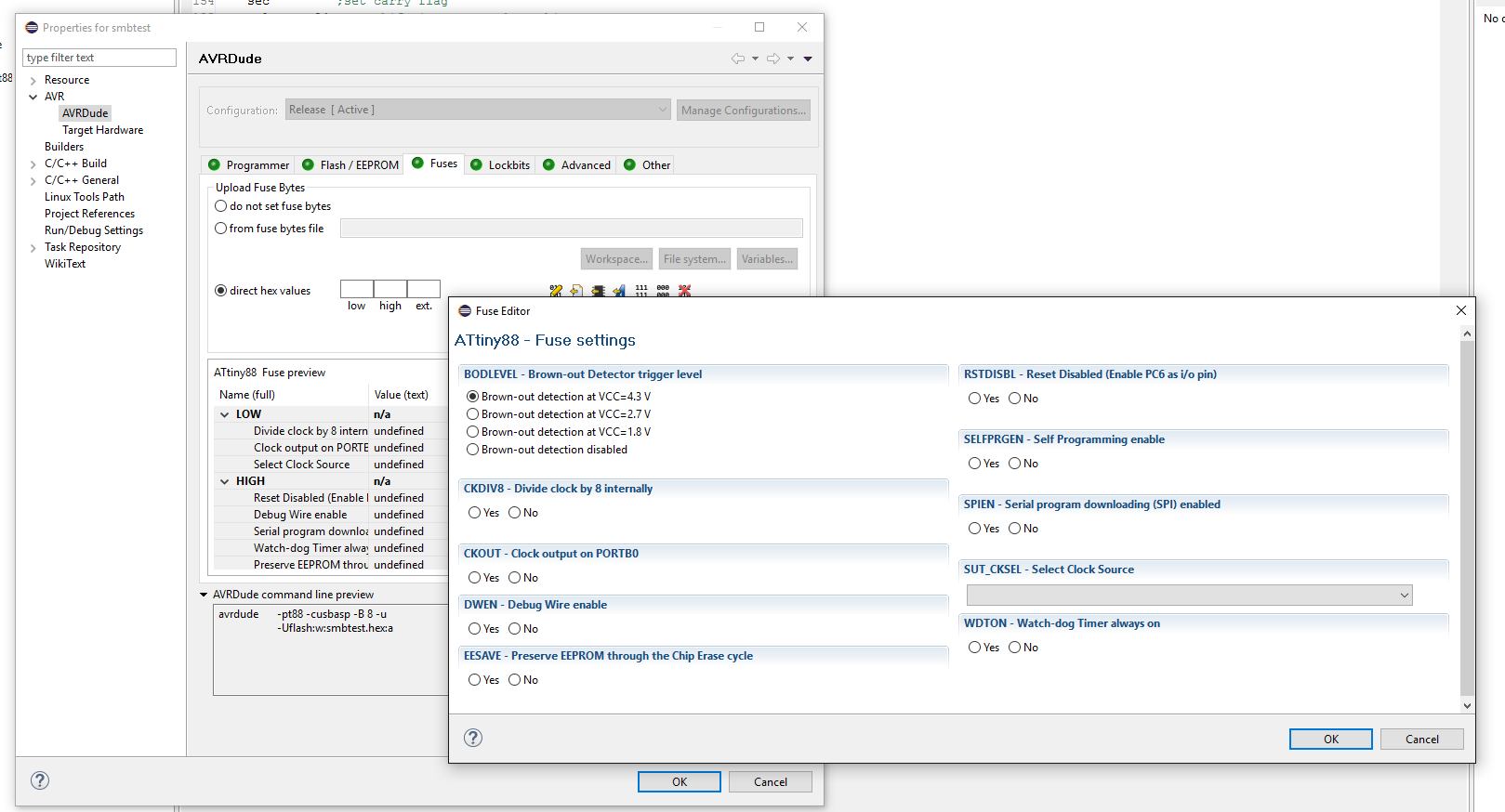
Task: Click OK in the Properties dialog
Action: (x=679, y=781)
